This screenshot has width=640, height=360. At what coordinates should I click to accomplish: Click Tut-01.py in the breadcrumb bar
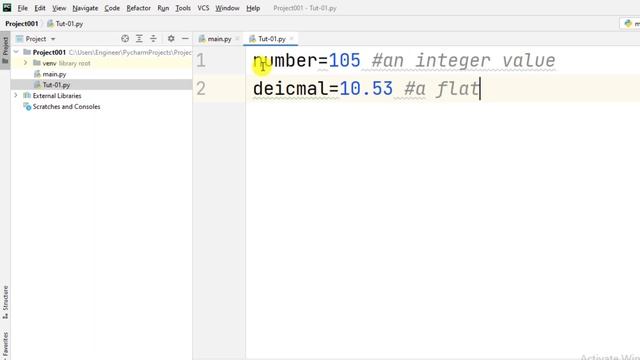point(65,24)
